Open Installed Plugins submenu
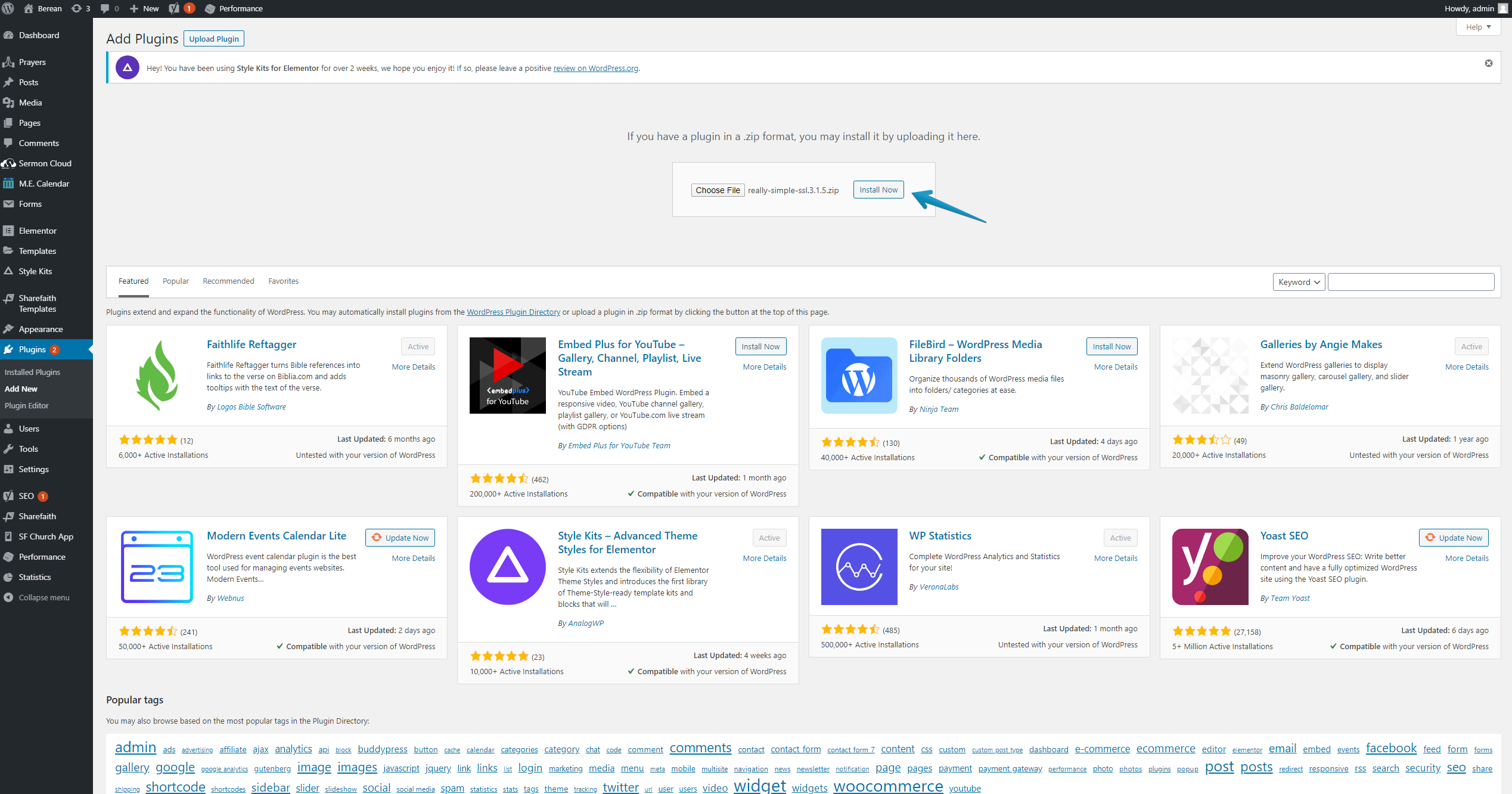The image size is (1512, 794). [32, 372]
